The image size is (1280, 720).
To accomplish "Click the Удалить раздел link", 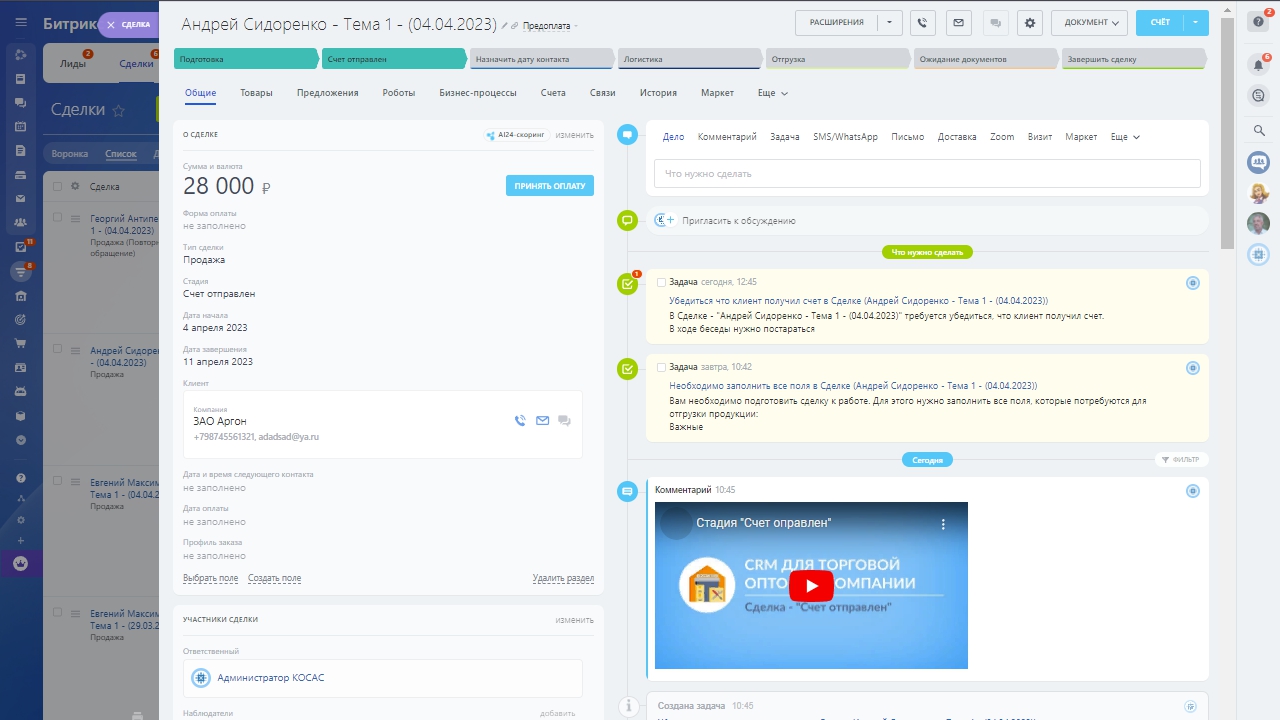I will (563, 578).
